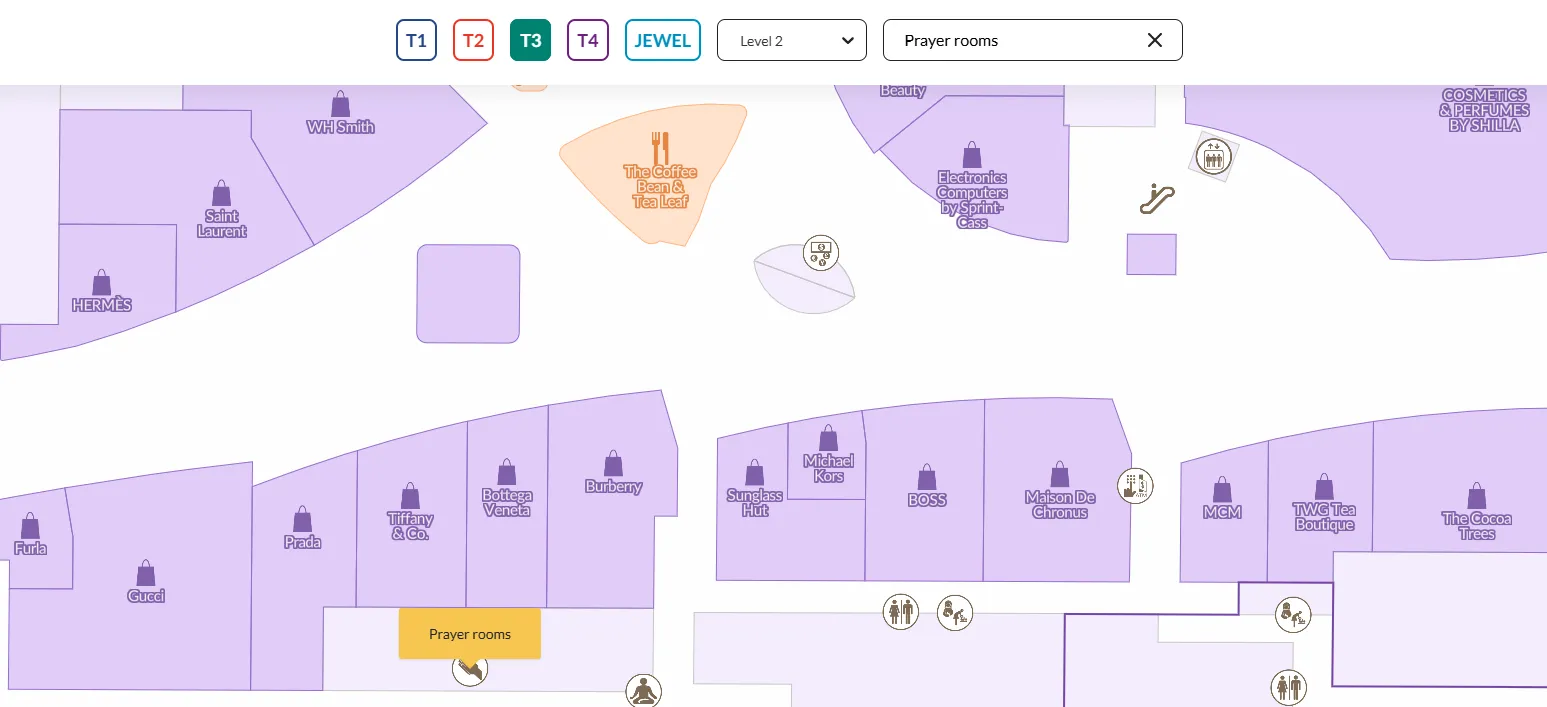Select the BOSS shop bag icon

[x=927, y=477]
